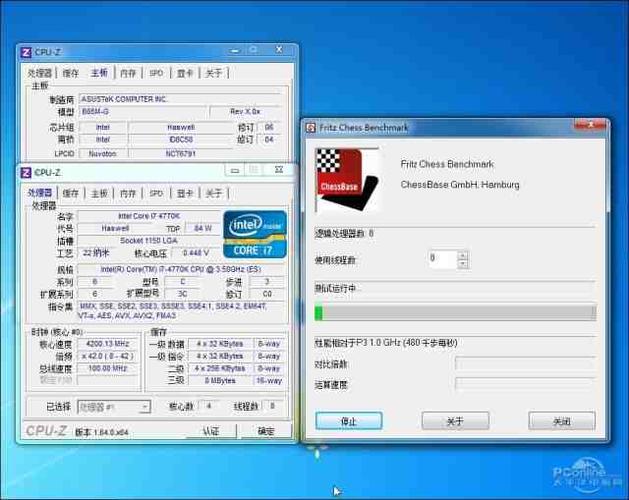
Task: Click the 关于 button in Fritz Chess Benchmark
Action: click(x=455, y=421)
